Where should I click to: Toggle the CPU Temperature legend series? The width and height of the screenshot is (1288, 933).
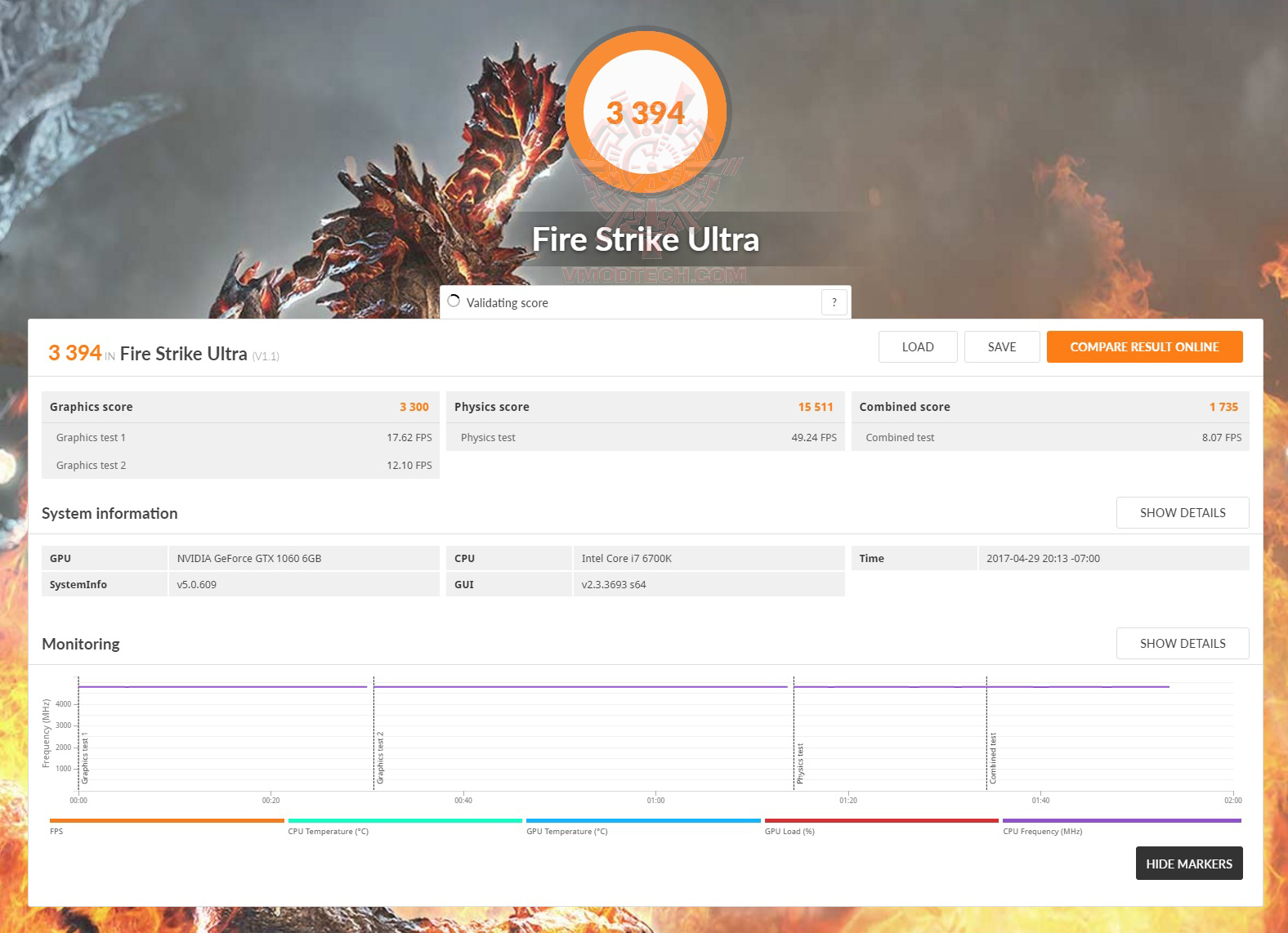coord(405,826)
